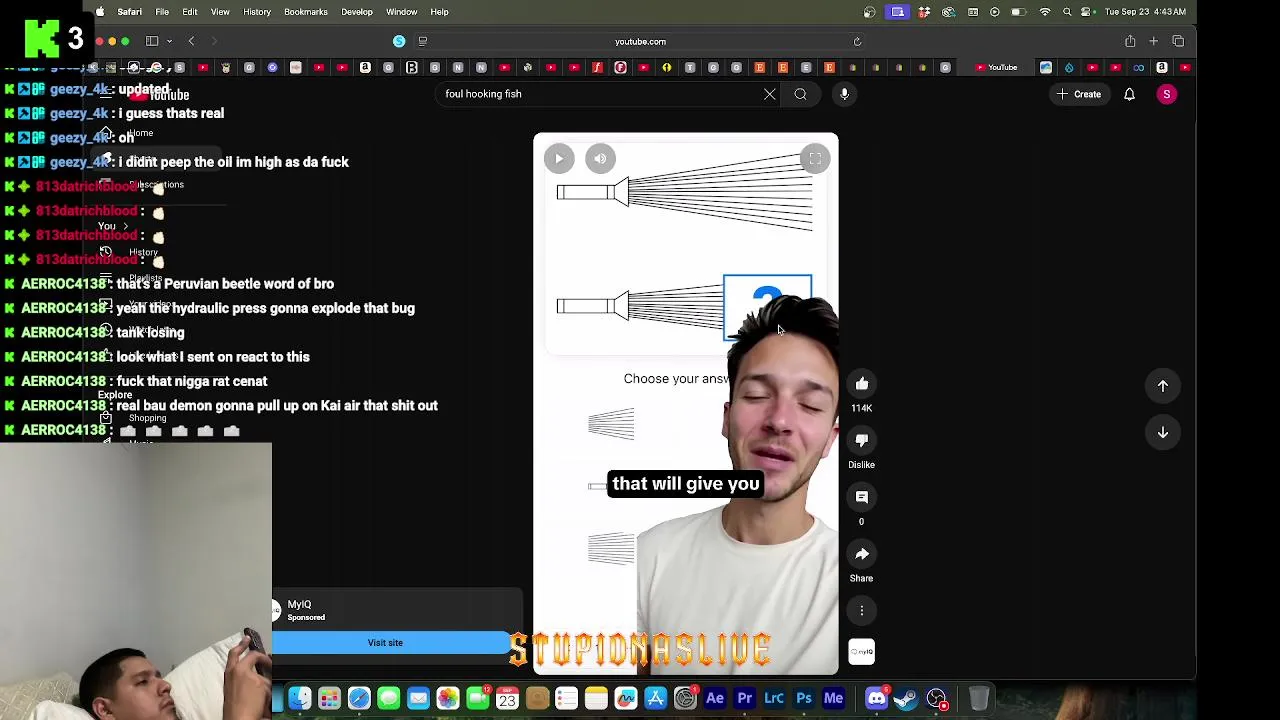The width and height of the screenshot is (1280, 720).
Task: Open the Shopping sidebar item
Action: tap(147, 418)
